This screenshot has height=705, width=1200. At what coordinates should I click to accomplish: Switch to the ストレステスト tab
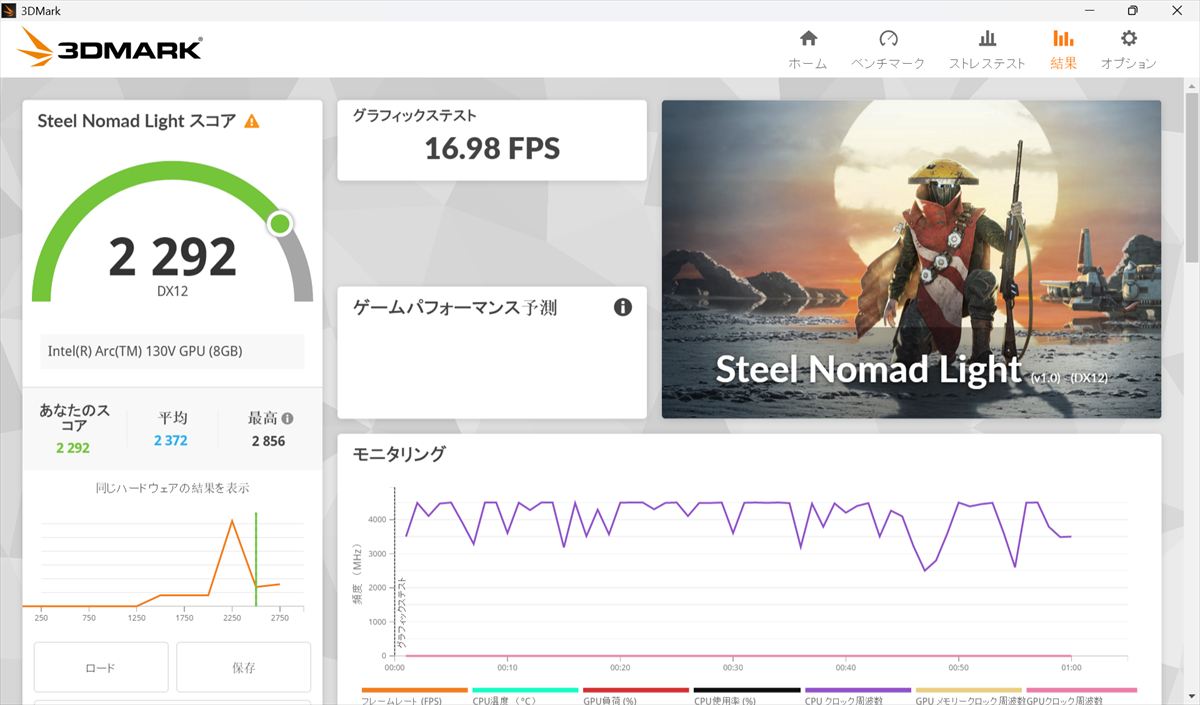coord(987,50)
